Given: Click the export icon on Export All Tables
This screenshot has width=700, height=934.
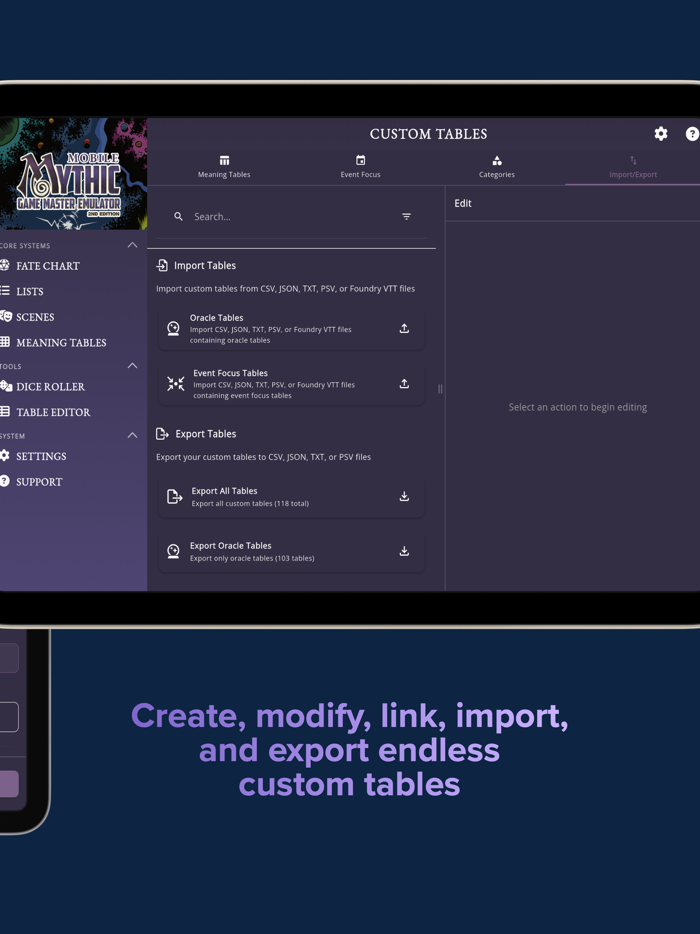Looking at the screenshot, I should [174, 496].
